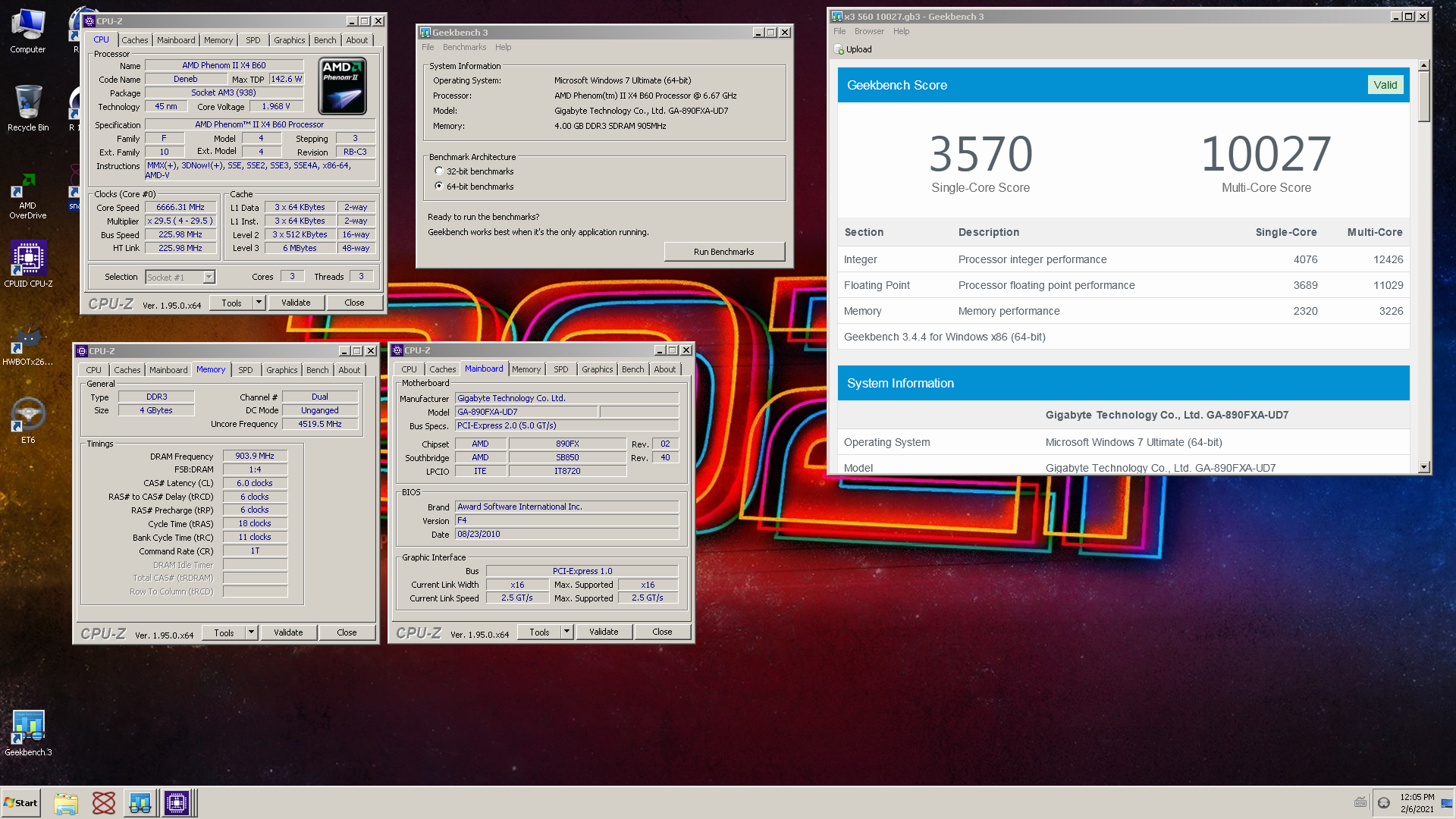Click scrollbar thumb in results window
This screenshot has width=1456, height=819.
1424,97
